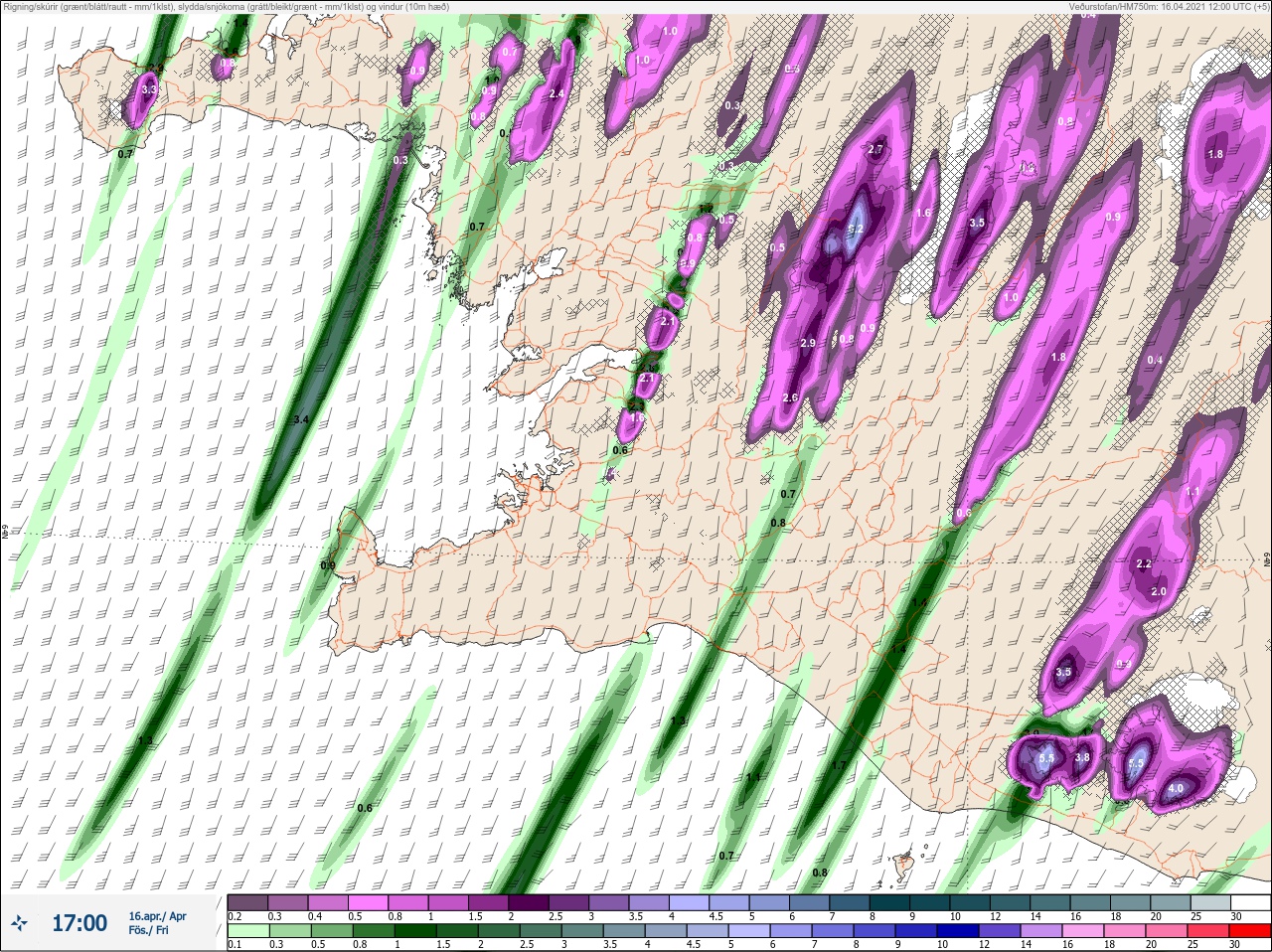Select the first purple swatch labeled 0.2
Screen dimensions: 1272x952
[247, 902]
